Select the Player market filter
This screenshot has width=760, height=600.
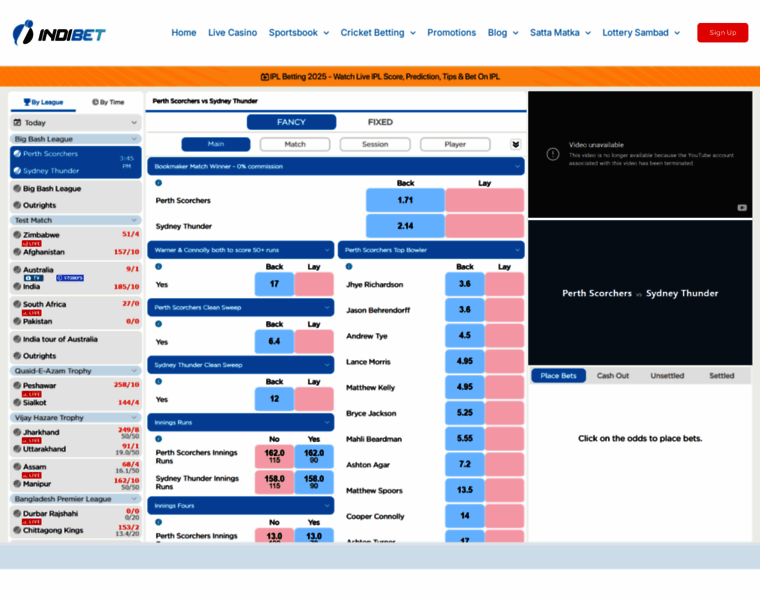coord(455,144)
